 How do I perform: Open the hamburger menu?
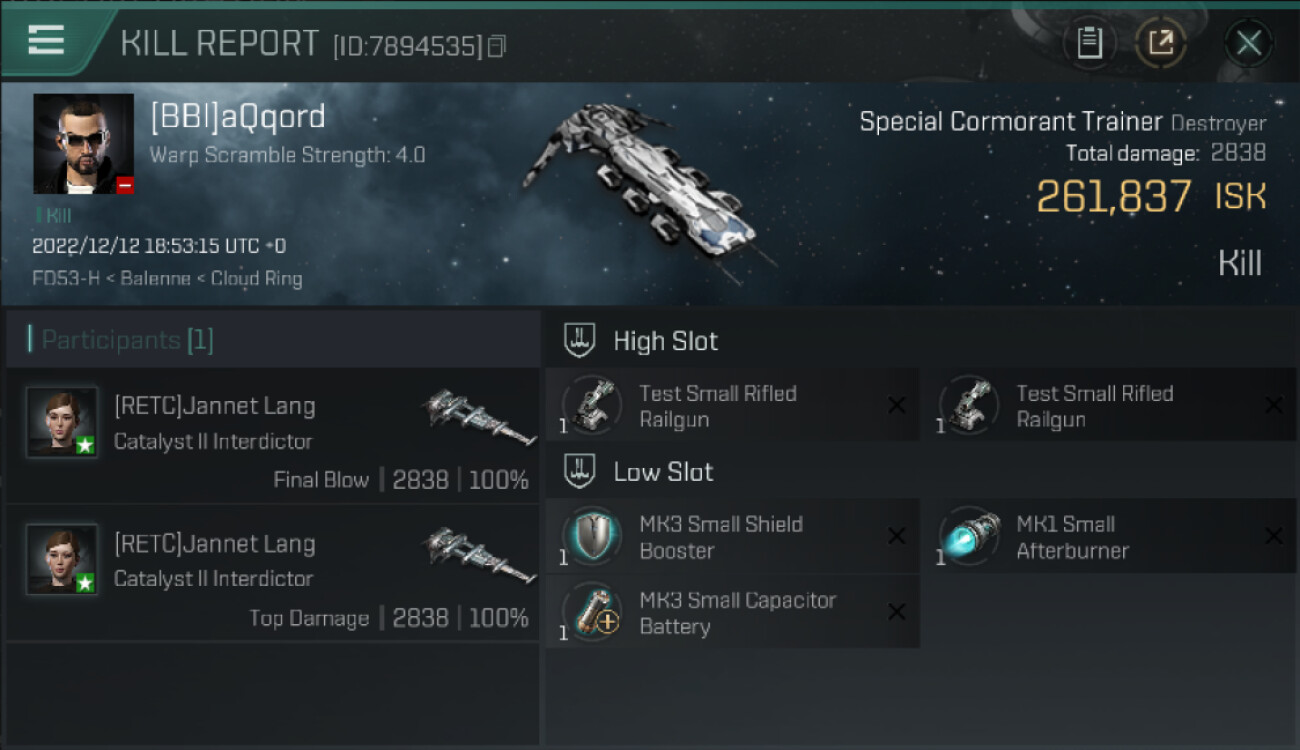[x=46, y=40]
